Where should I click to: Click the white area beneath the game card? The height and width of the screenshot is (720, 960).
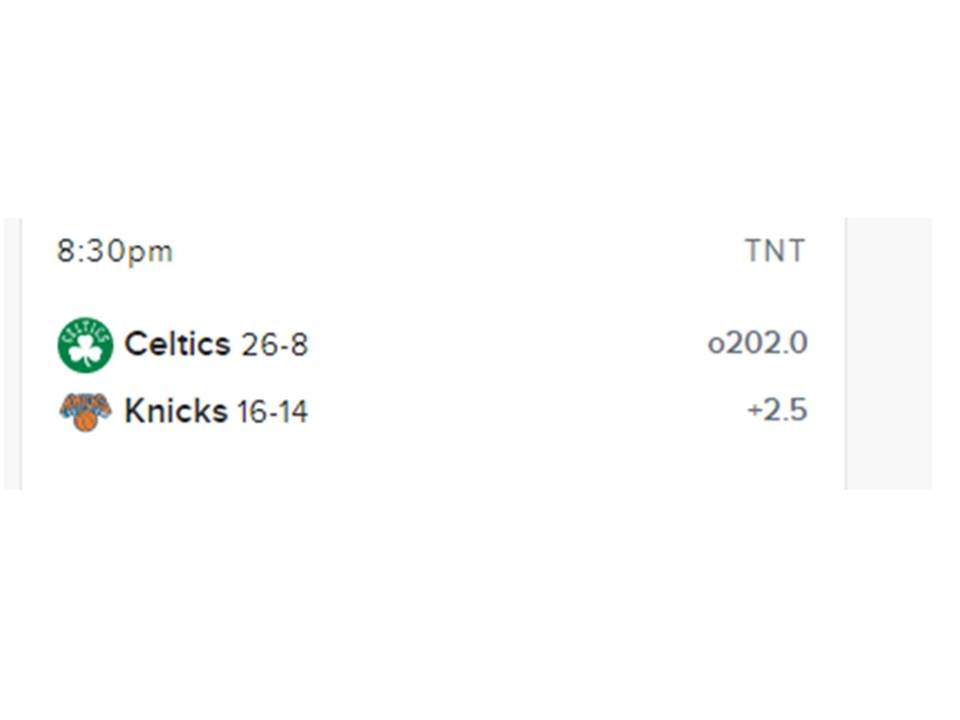(480, 605)
